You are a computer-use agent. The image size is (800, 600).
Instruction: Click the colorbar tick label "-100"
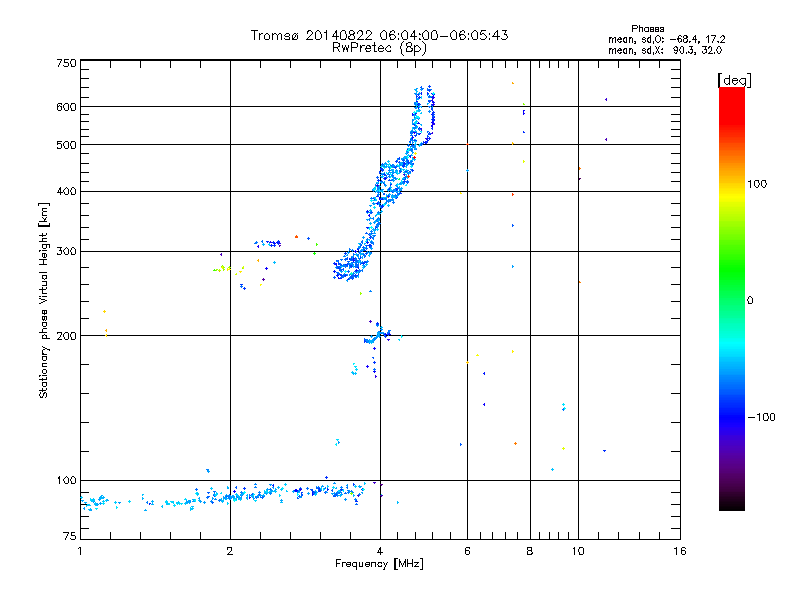click(761, 417)
